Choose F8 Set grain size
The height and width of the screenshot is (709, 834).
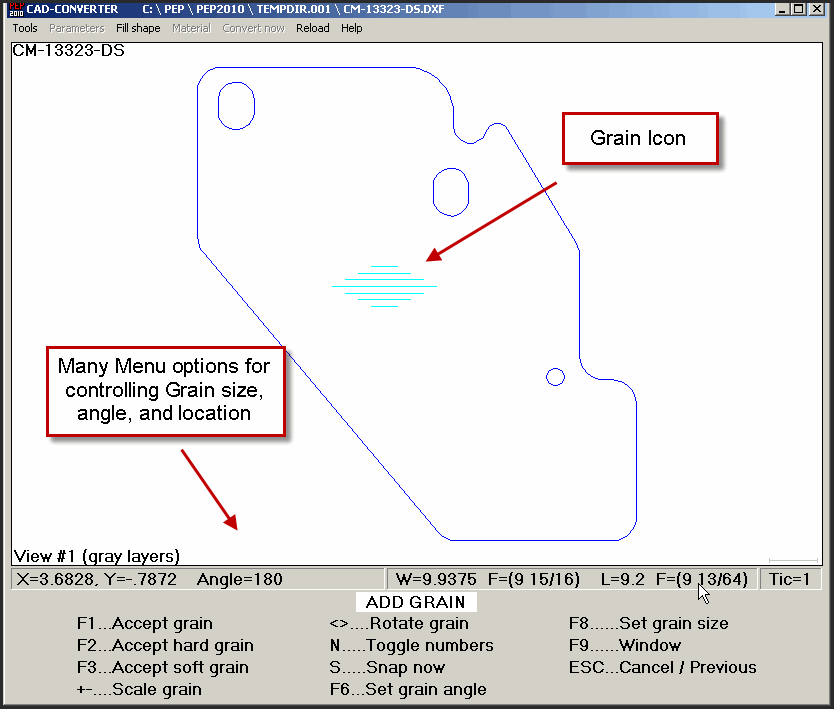[x=648, y=623]
